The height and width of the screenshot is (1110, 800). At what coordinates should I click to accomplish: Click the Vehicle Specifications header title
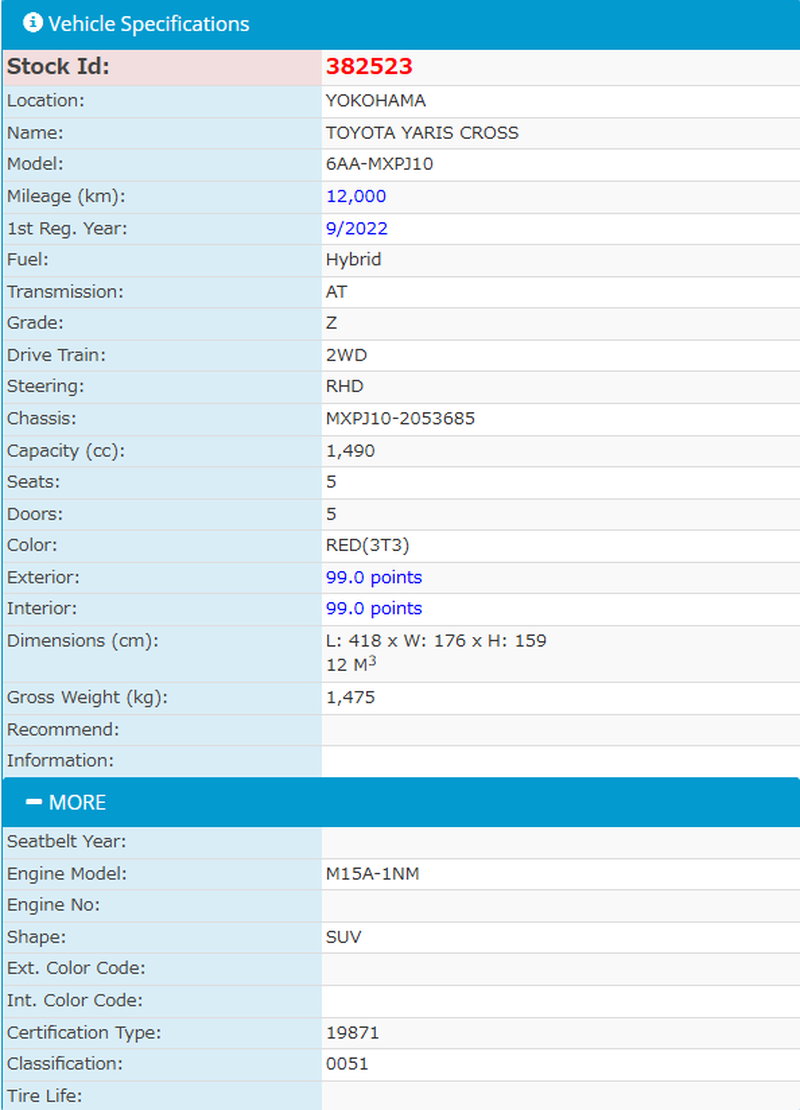(149, 24)
